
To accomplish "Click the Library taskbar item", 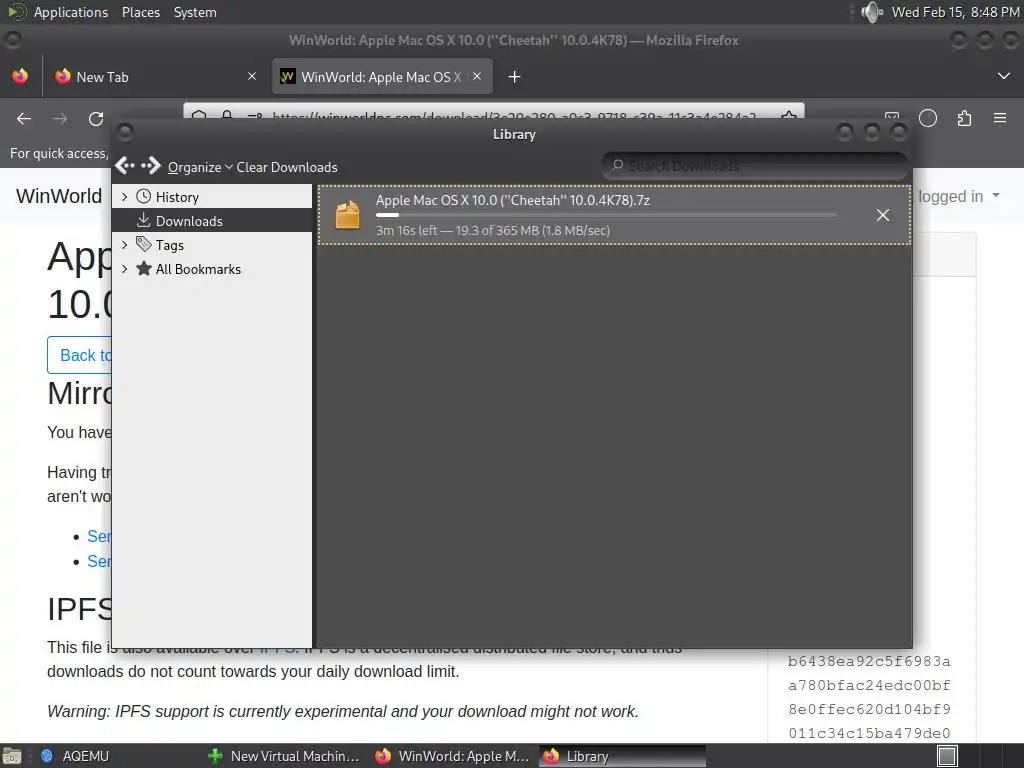I will tap(622, 756).
